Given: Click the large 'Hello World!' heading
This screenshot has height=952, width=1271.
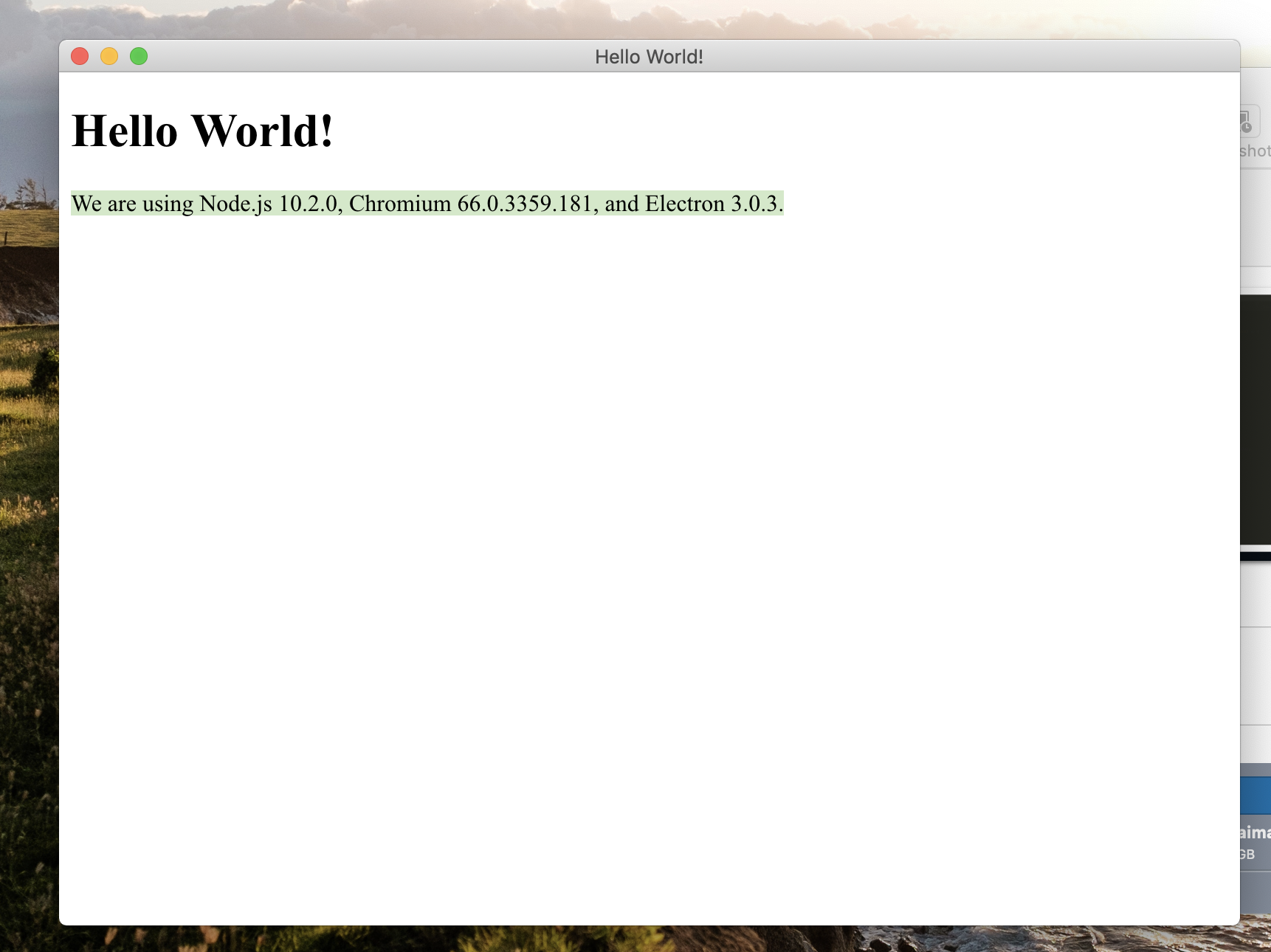Looking at the screenshot, I should [202, 131].
